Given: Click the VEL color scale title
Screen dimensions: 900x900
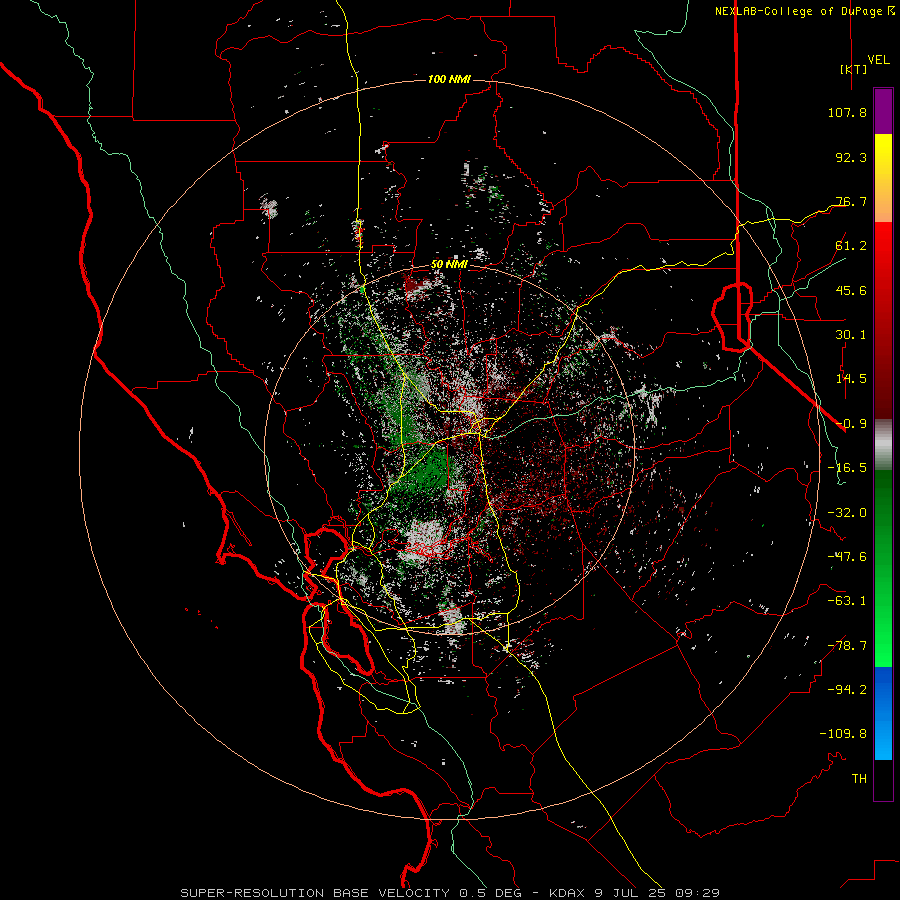Looking at the screenshot, I should (x=878, y=60).
